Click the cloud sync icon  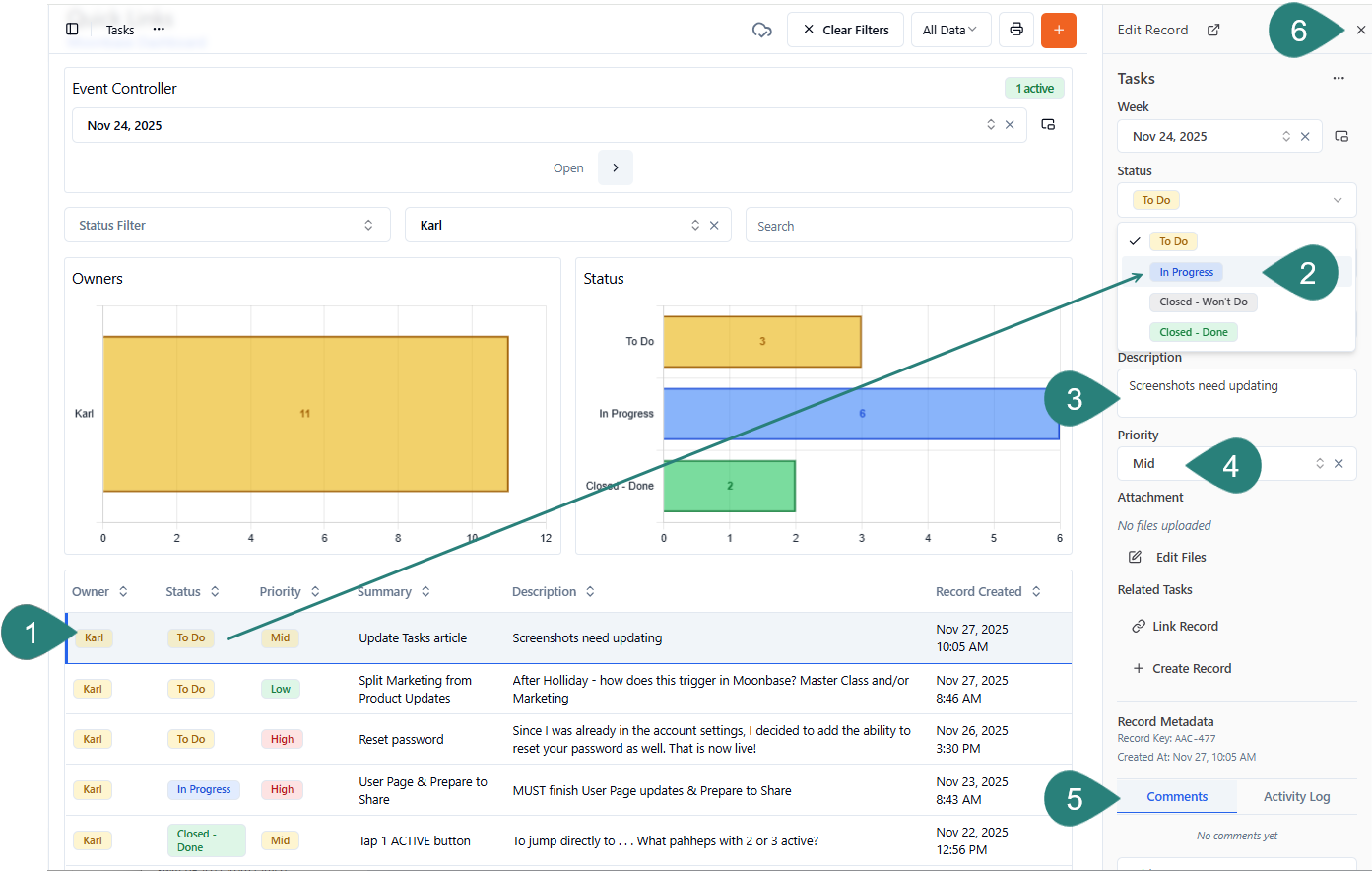761,30
